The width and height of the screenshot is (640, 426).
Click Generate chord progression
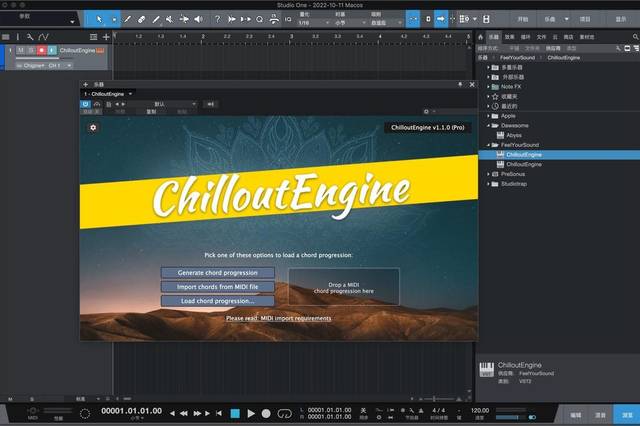coord(218,273)
